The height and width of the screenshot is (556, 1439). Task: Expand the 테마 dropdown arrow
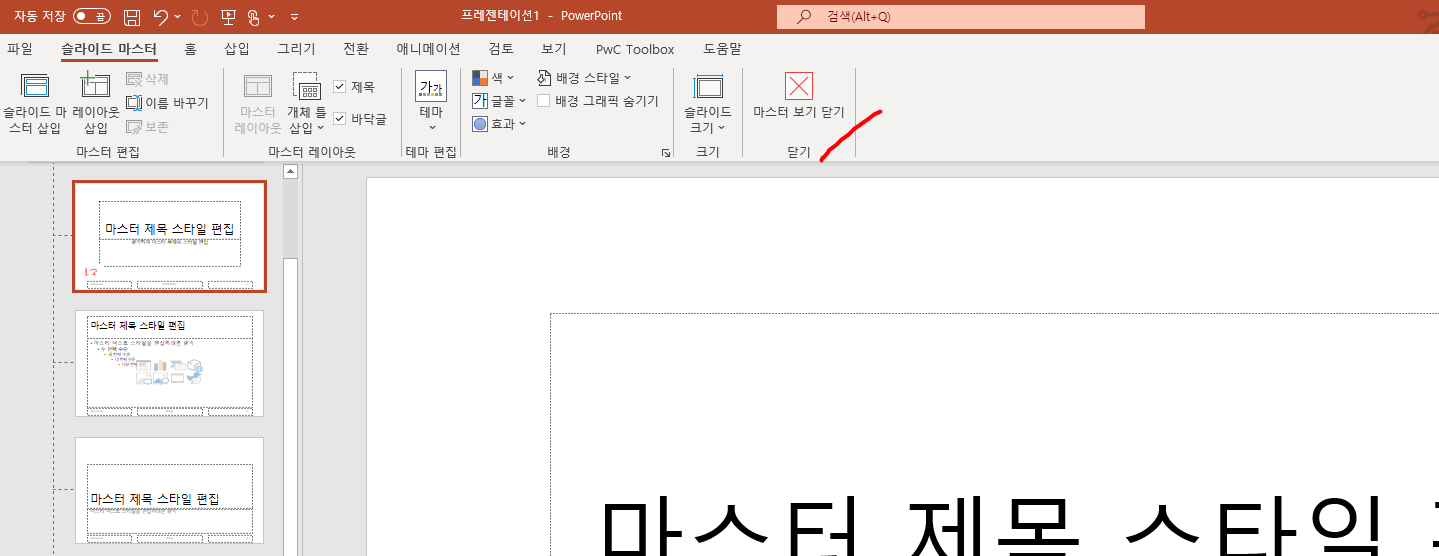432,128
